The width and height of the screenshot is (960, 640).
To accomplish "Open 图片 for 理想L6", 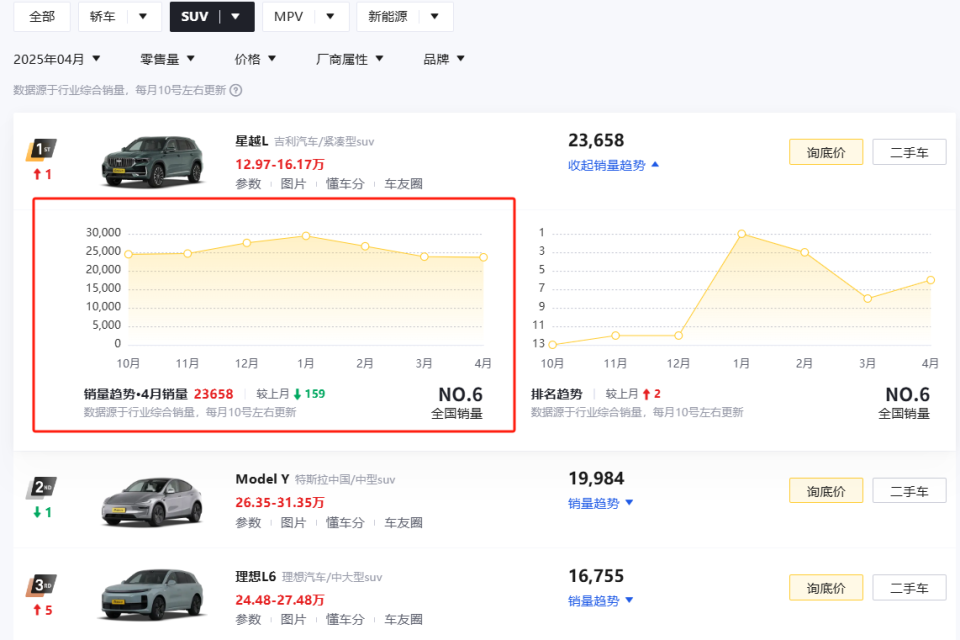I will (293, 620).
